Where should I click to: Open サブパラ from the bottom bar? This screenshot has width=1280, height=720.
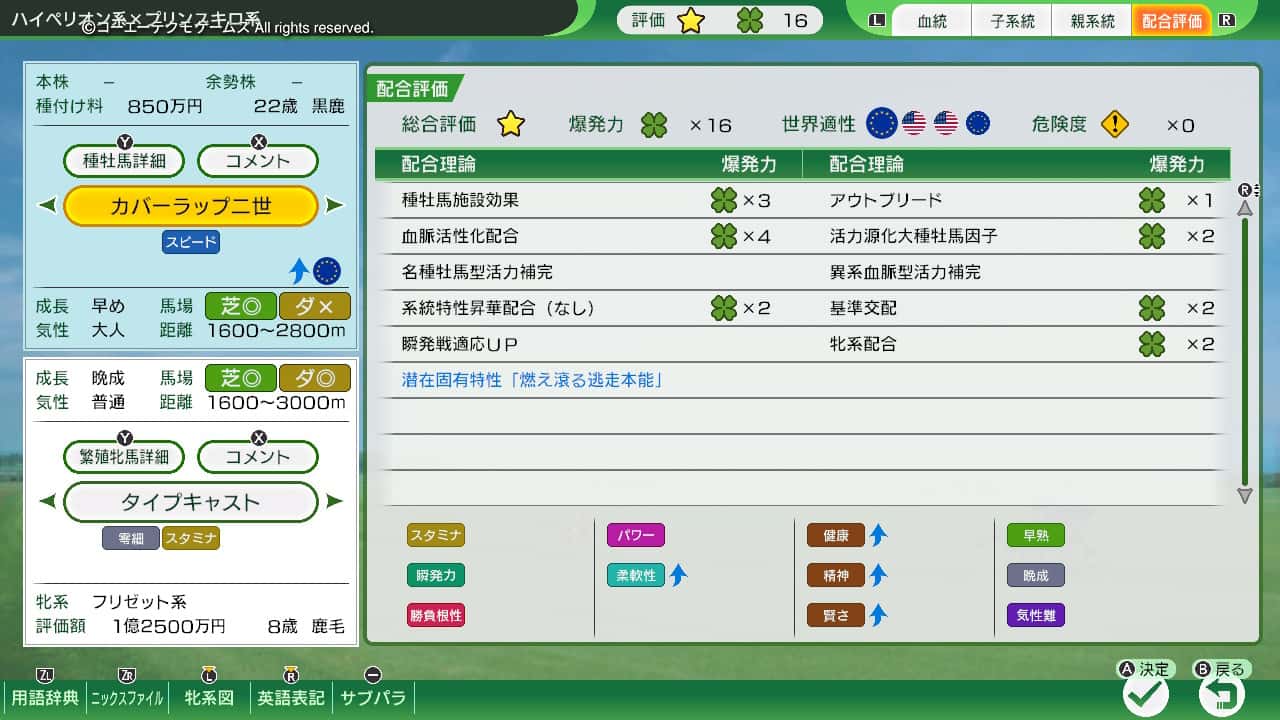click(x=372, y=698)
